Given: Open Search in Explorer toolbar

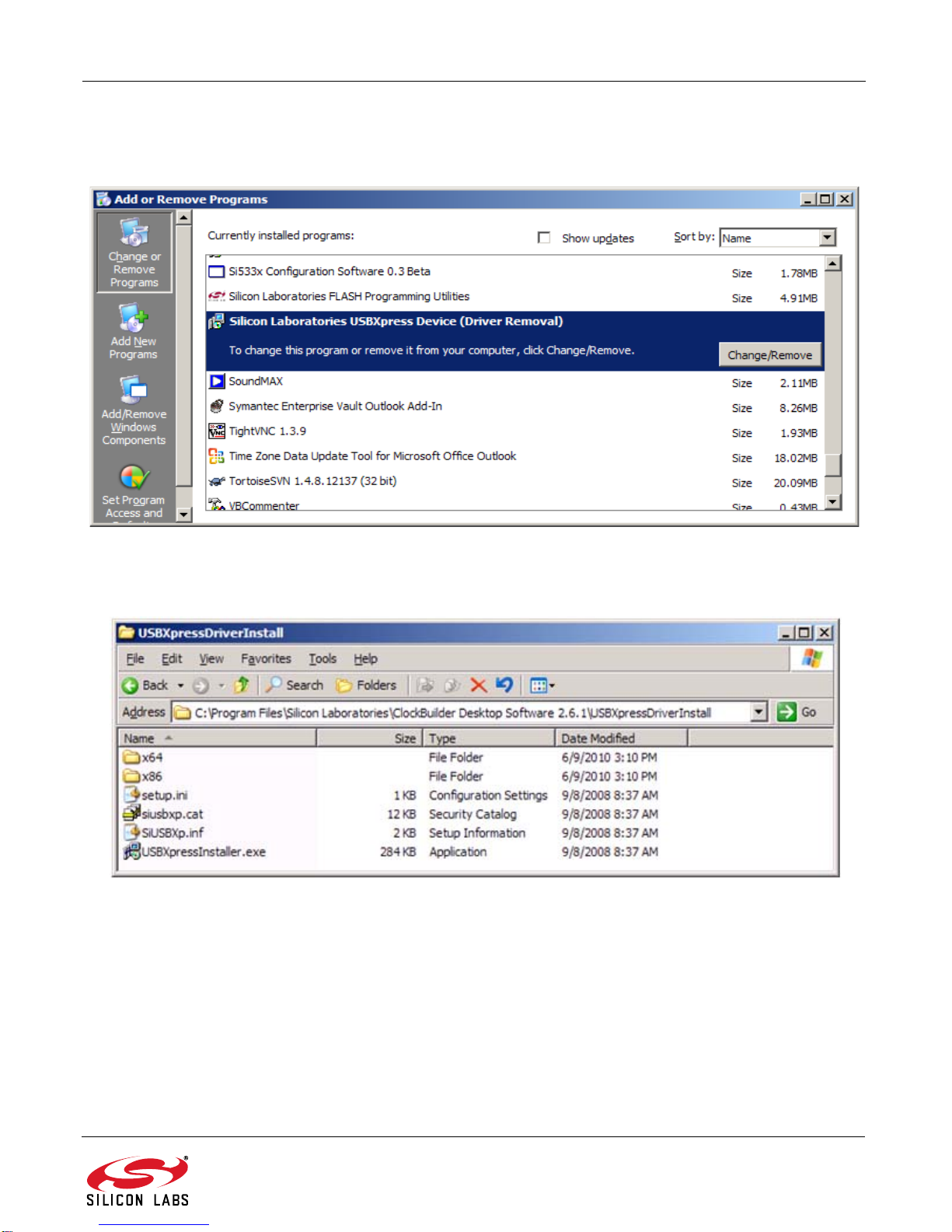Looking at the screenshot, I should (x=294, y=686).
